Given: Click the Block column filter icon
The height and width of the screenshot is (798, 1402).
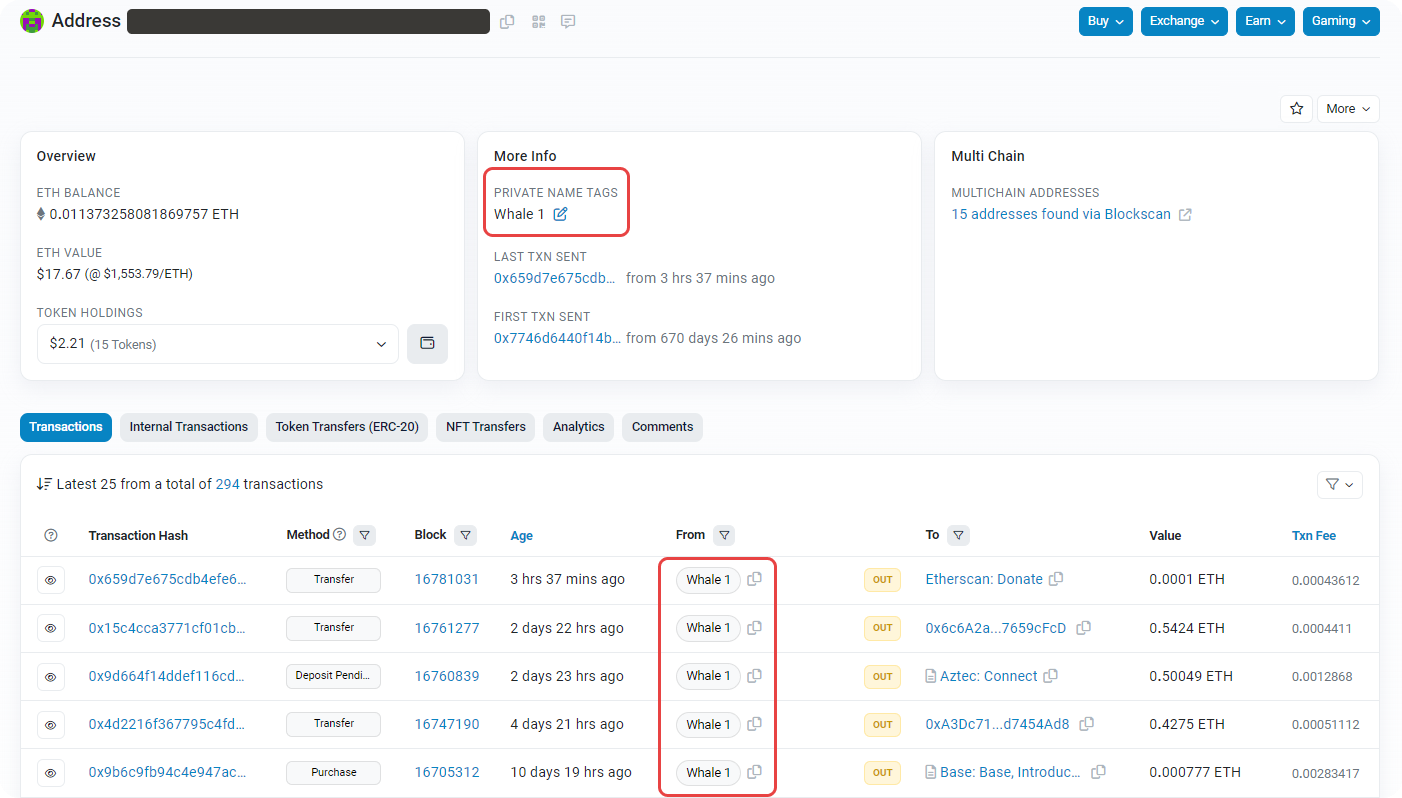Looking at the screenshot, I should (x=465, y=535).
